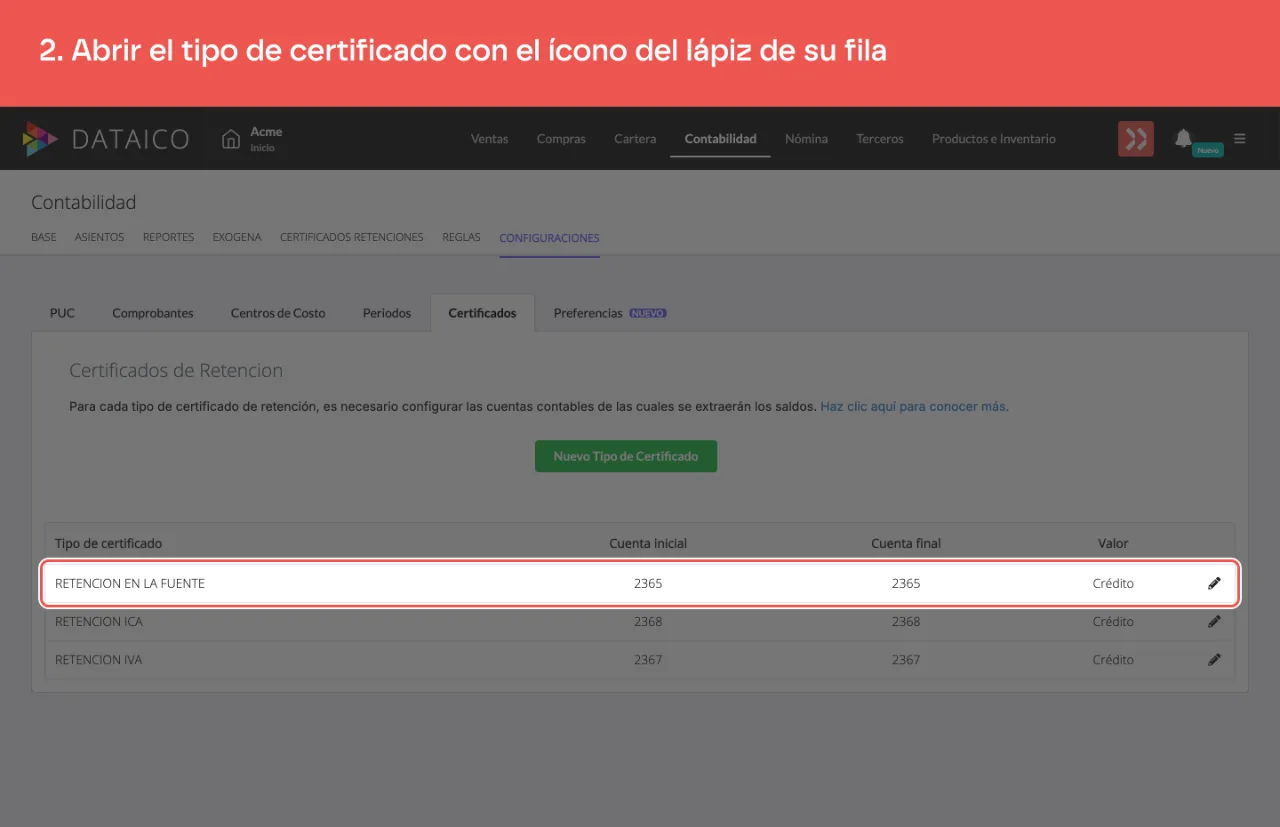Open the hamburger menu icon
The height and width of the screenshot is (827, 1280).
tap(1240, 139)
